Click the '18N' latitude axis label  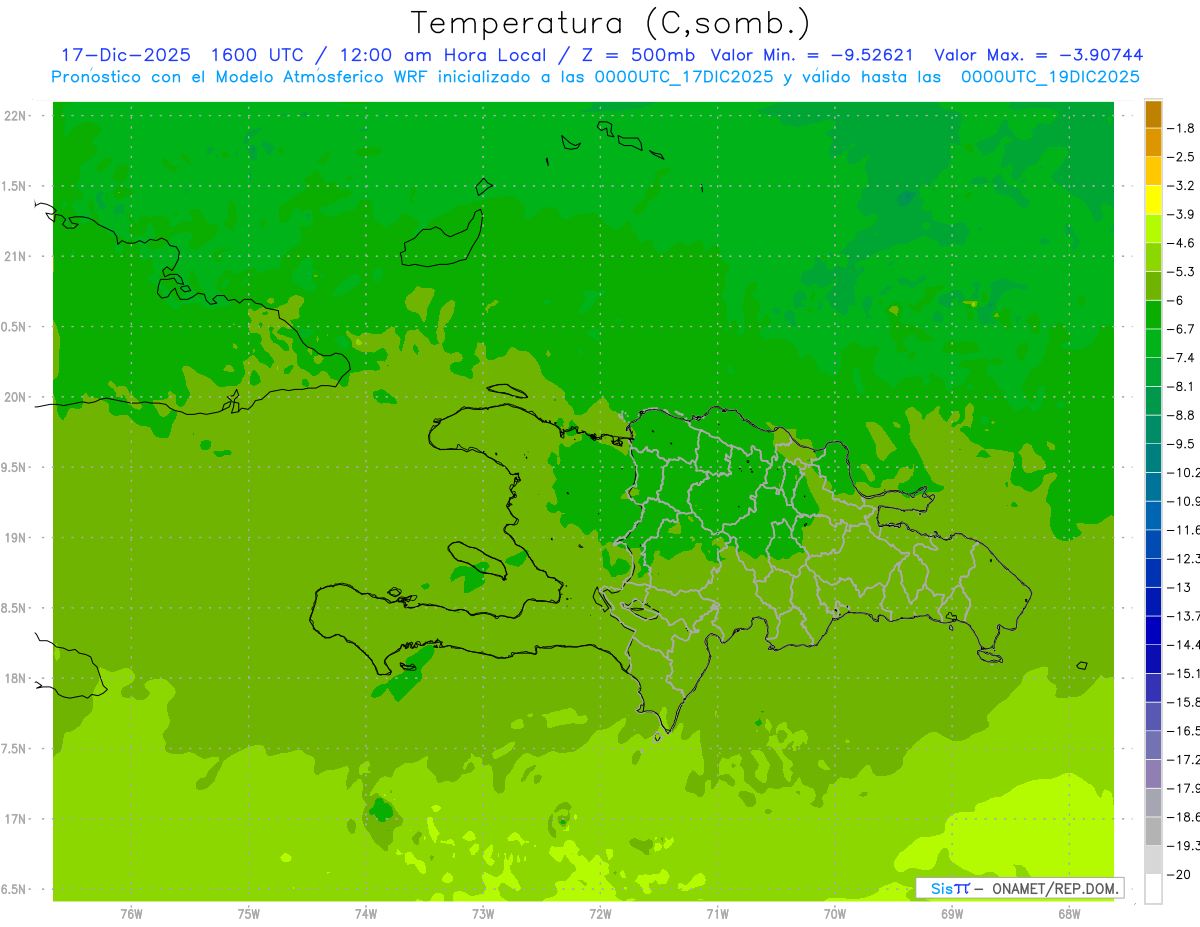[x=15, y=679]
